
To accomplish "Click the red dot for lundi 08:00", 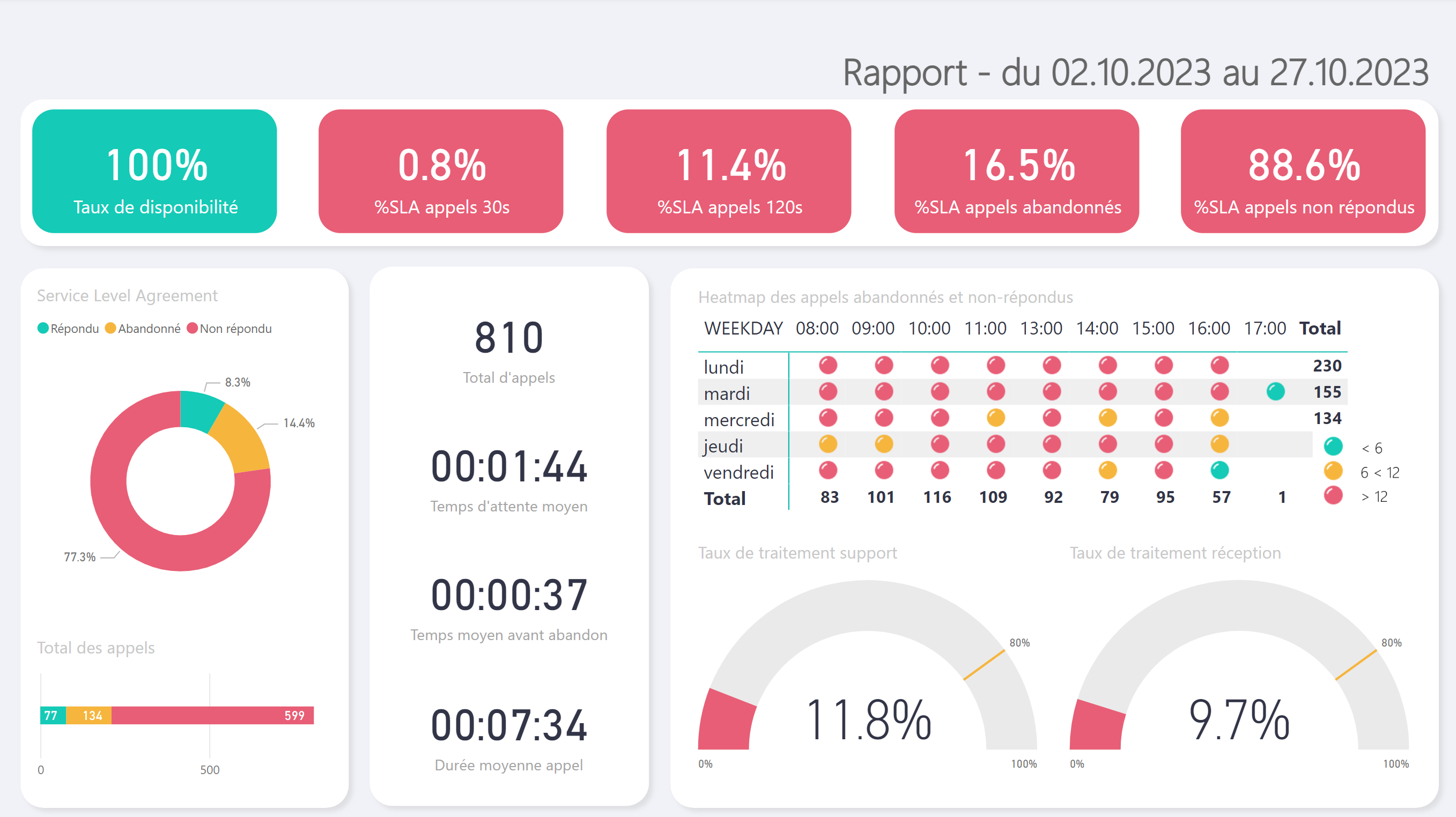I will click(827, 366).
